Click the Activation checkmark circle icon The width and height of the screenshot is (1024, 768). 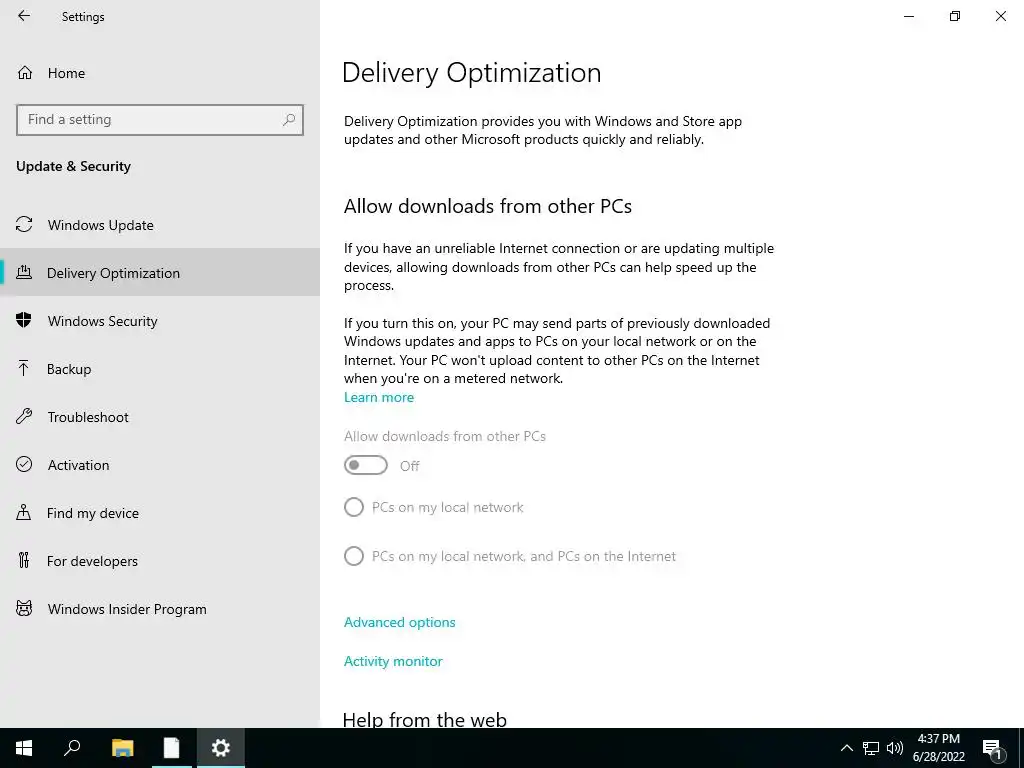pos(24,464)
